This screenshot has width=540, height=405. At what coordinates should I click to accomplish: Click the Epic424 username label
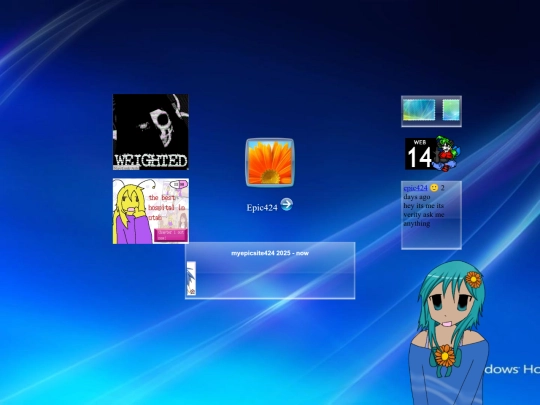pos(262,208)
